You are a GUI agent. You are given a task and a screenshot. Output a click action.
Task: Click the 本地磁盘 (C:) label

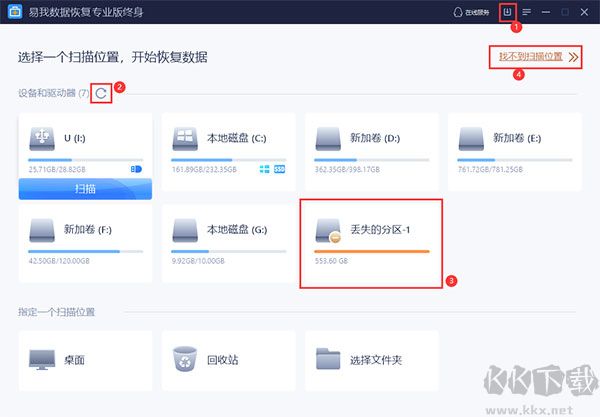pyautogui.click(x=236, y=138)
